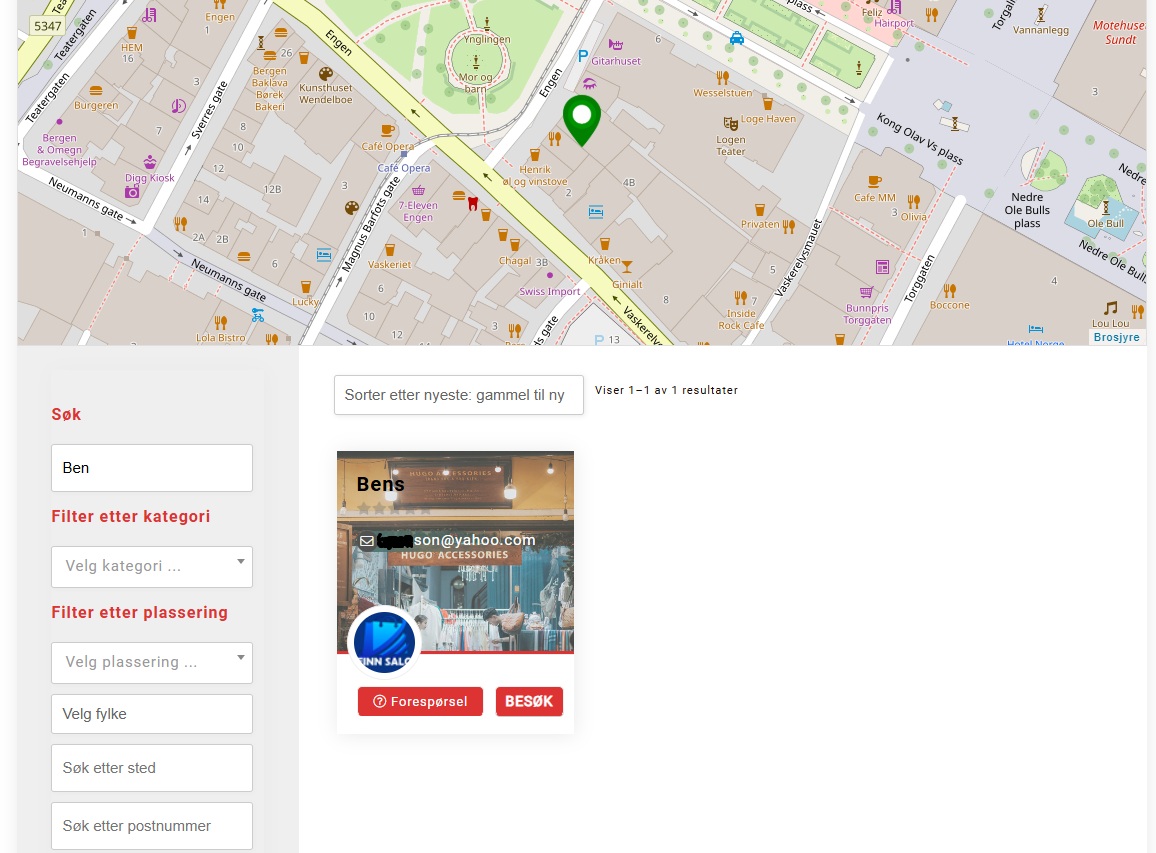Click the Finn Salg round logo avatar
Screen dimensions: 1156x853
coord(384,643)
